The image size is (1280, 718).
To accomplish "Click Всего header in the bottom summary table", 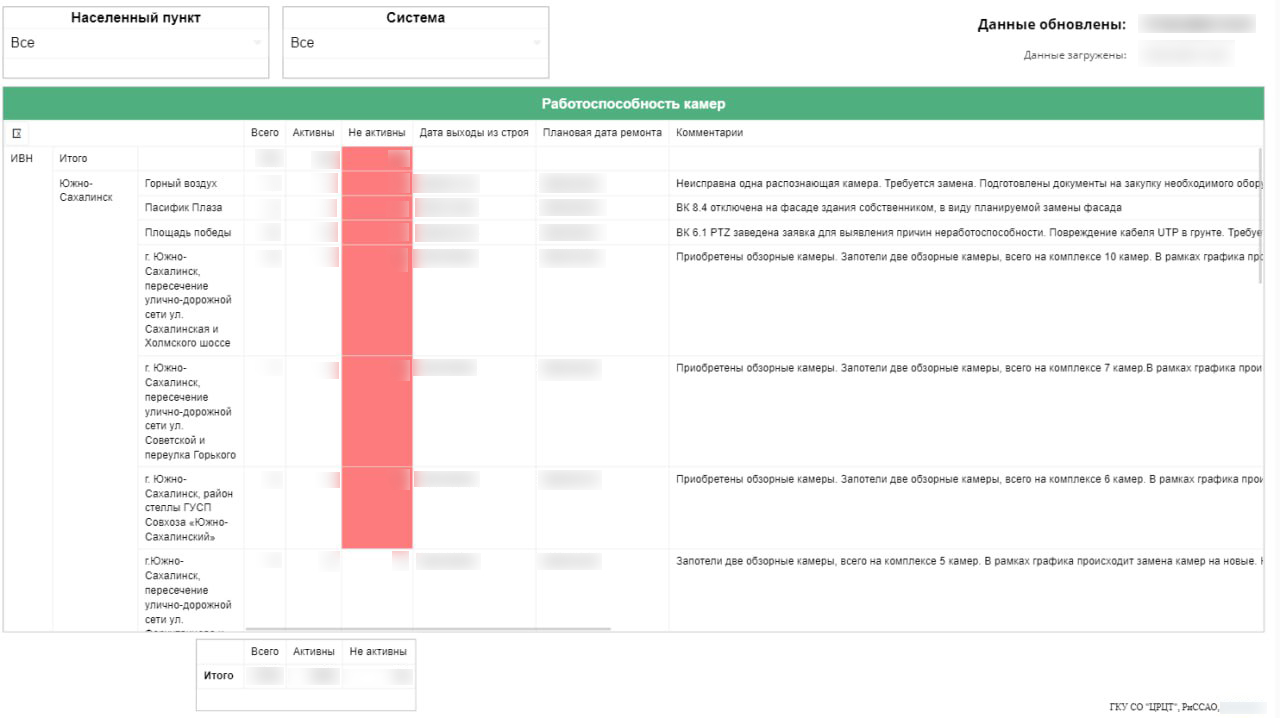I will (265, 652).
